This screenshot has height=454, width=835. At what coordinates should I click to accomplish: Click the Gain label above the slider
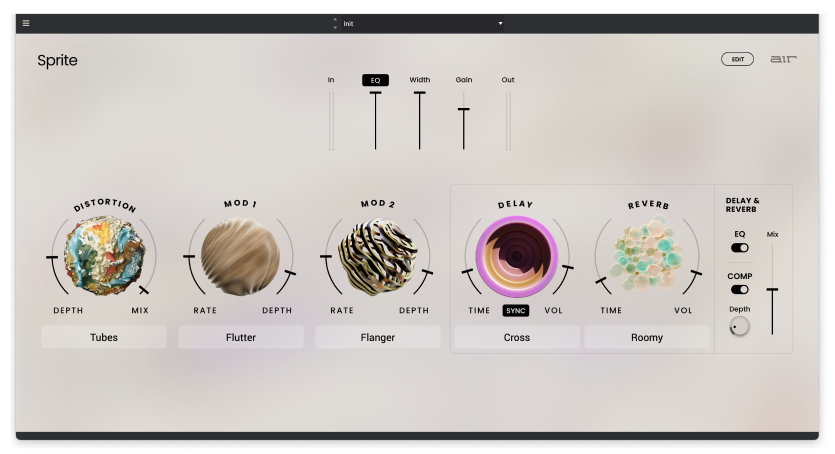click(464, 79)
